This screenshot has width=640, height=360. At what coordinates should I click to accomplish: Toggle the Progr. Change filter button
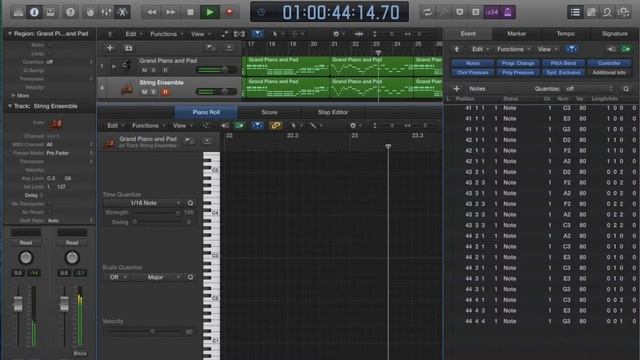518,63
